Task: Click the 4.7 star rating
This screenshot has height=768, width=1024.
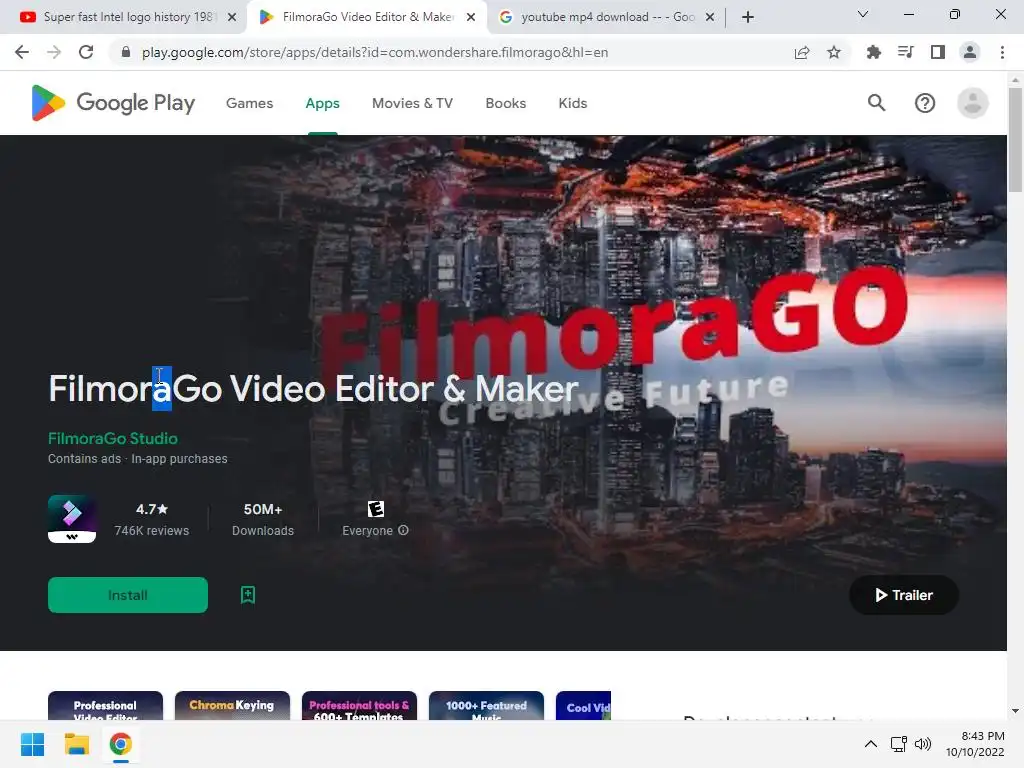Action: tap(152, 509)
